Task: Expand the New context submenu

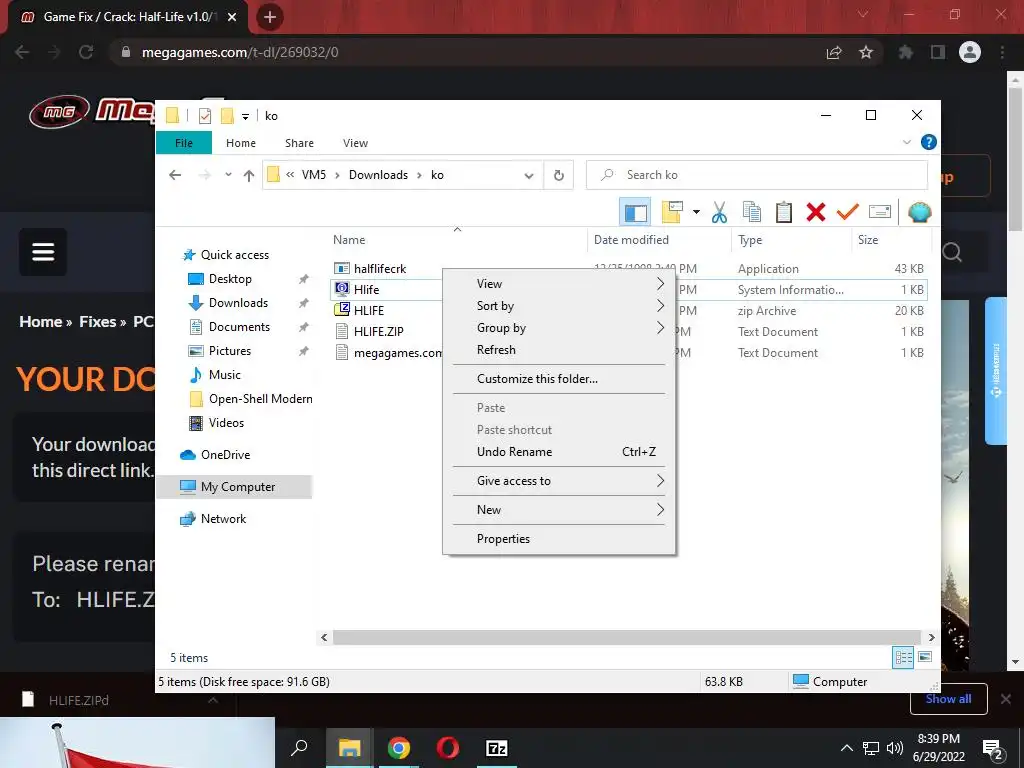Action: point(559,510)
